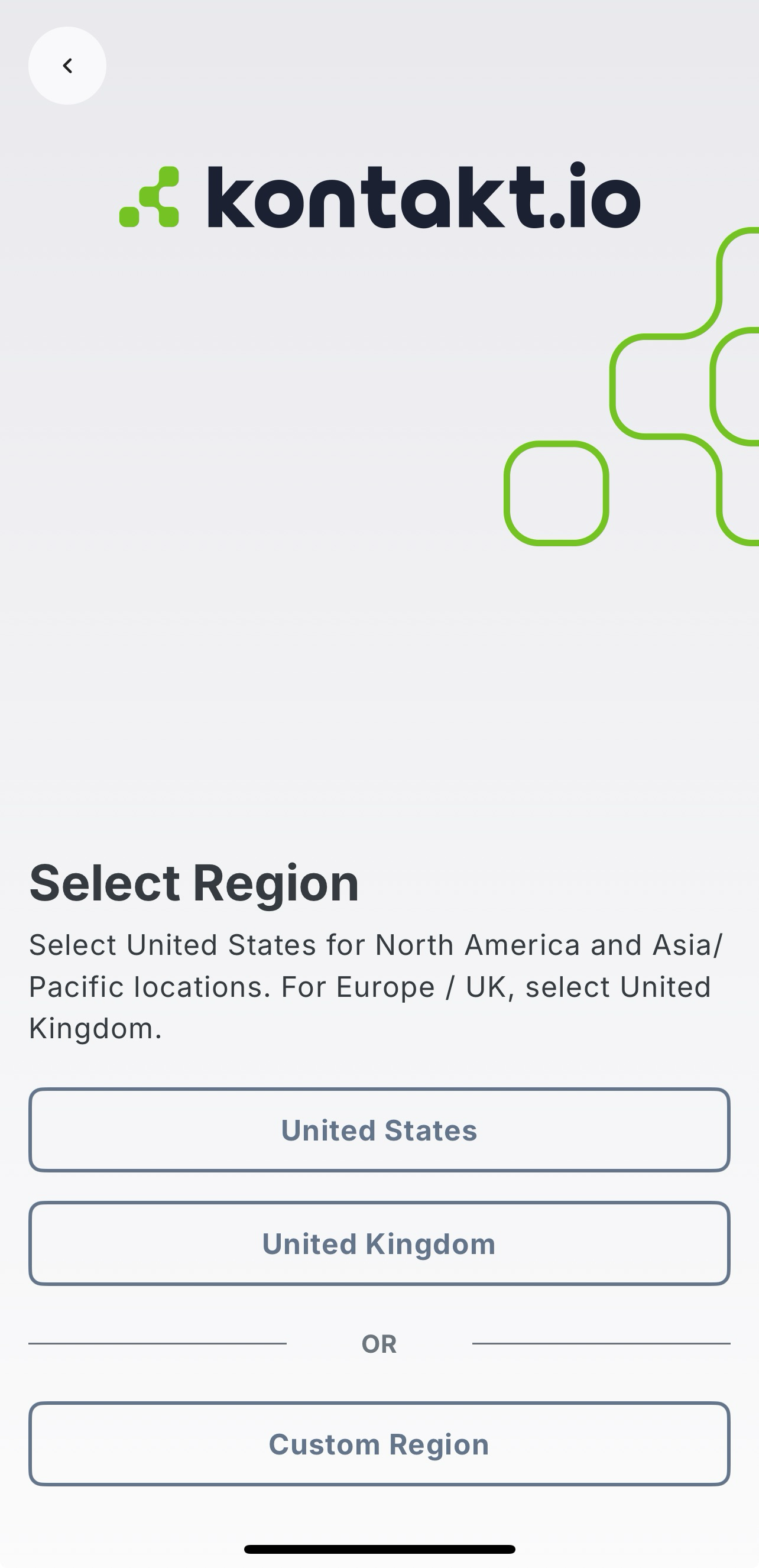Click the standalone green outlined square
The image size is (759, 1568).
(556, 493)
